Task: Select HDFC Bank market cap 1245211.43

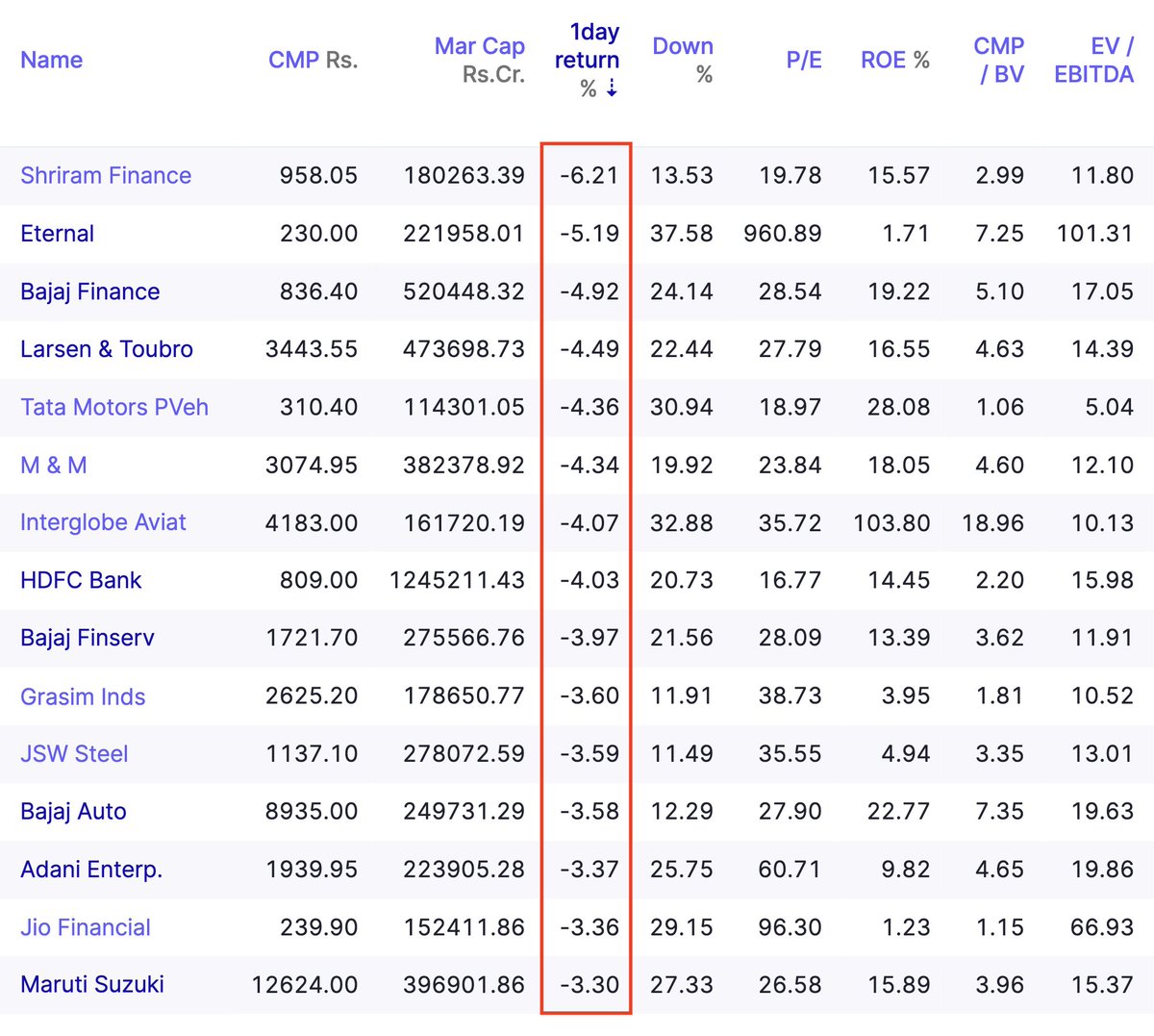Action: point(457,580)
